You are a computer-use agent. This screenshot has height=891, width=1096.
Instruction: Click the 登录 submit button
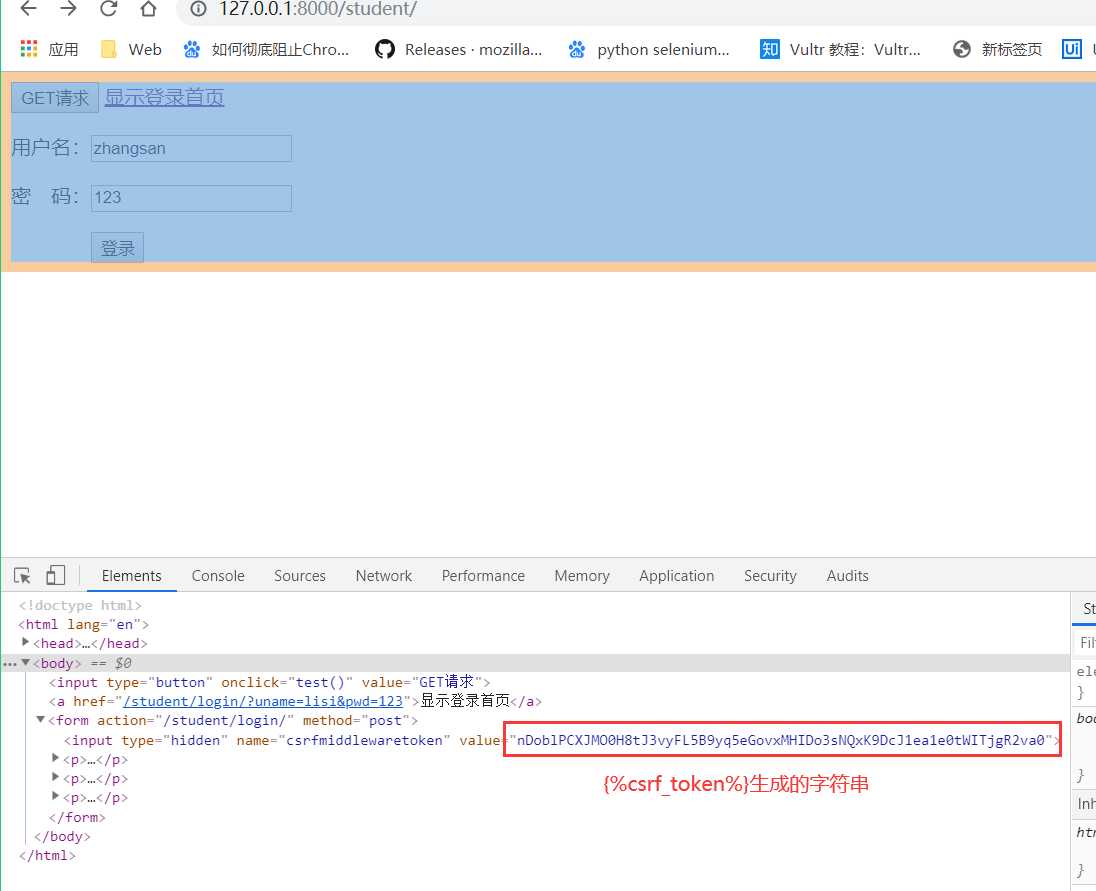[117, 248]
